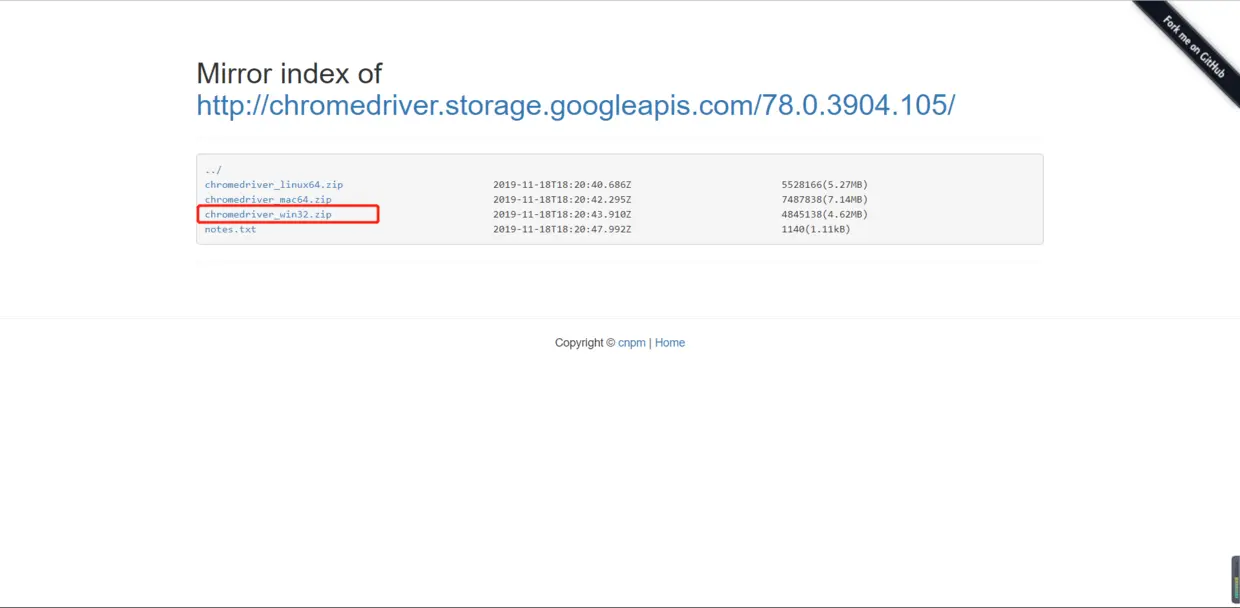The height and width of the screenshot is (608, 1240).
Task: Click the 1140(1.11kB) file size
Action: (815, 229)
